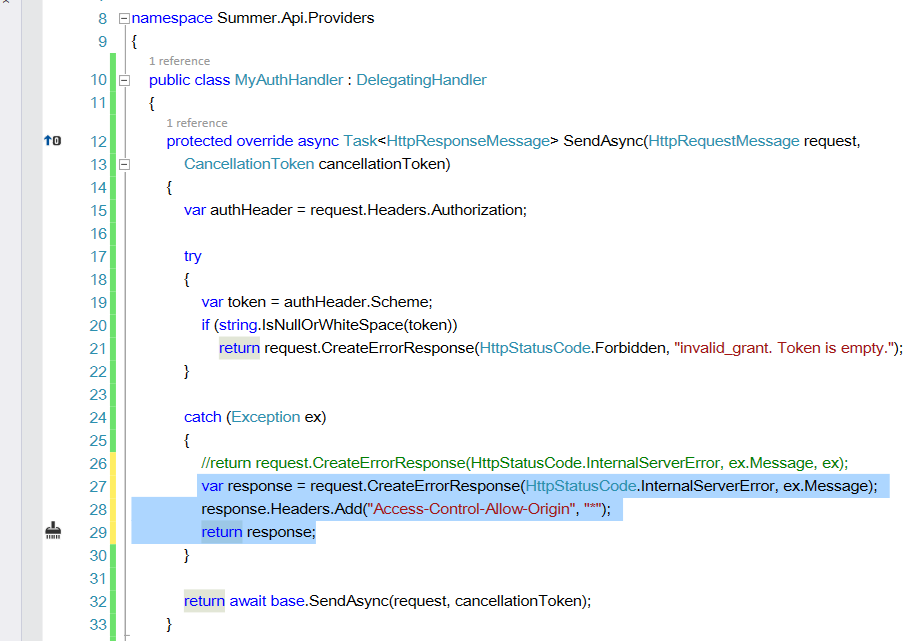Image resolution: width=919 pixels, height=641 pixels.
Task: Click the DelegatingHandler base class name
Action: pos(421,80)
